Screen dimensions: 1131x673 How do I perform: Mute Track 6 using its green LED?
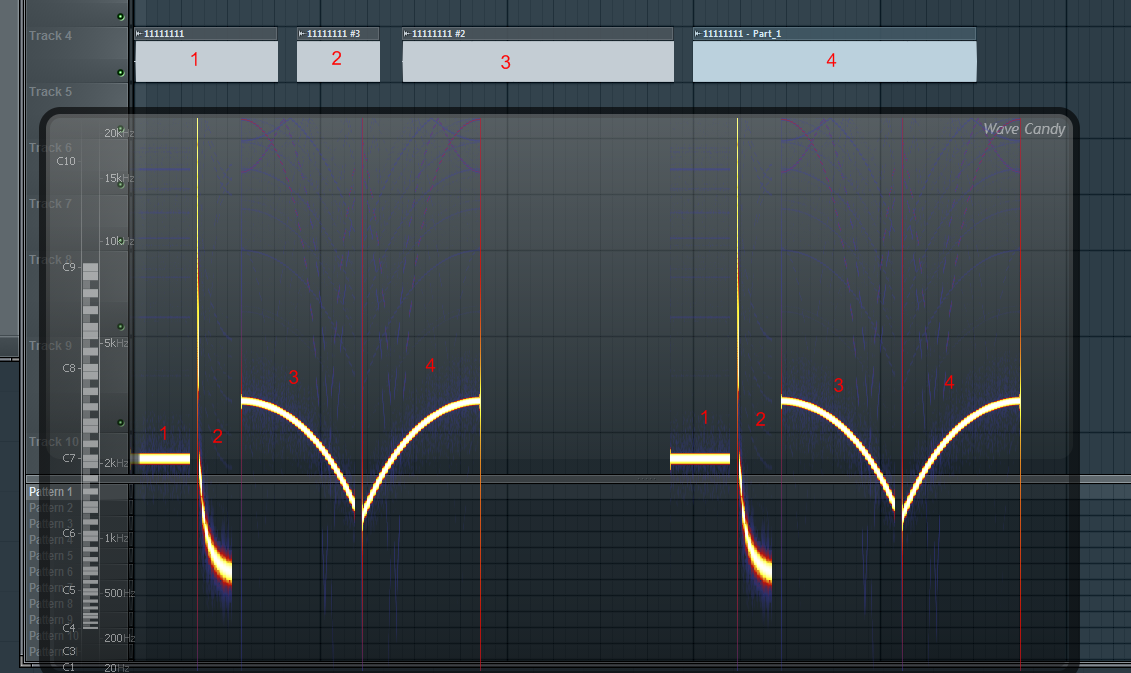pos(120,185)
